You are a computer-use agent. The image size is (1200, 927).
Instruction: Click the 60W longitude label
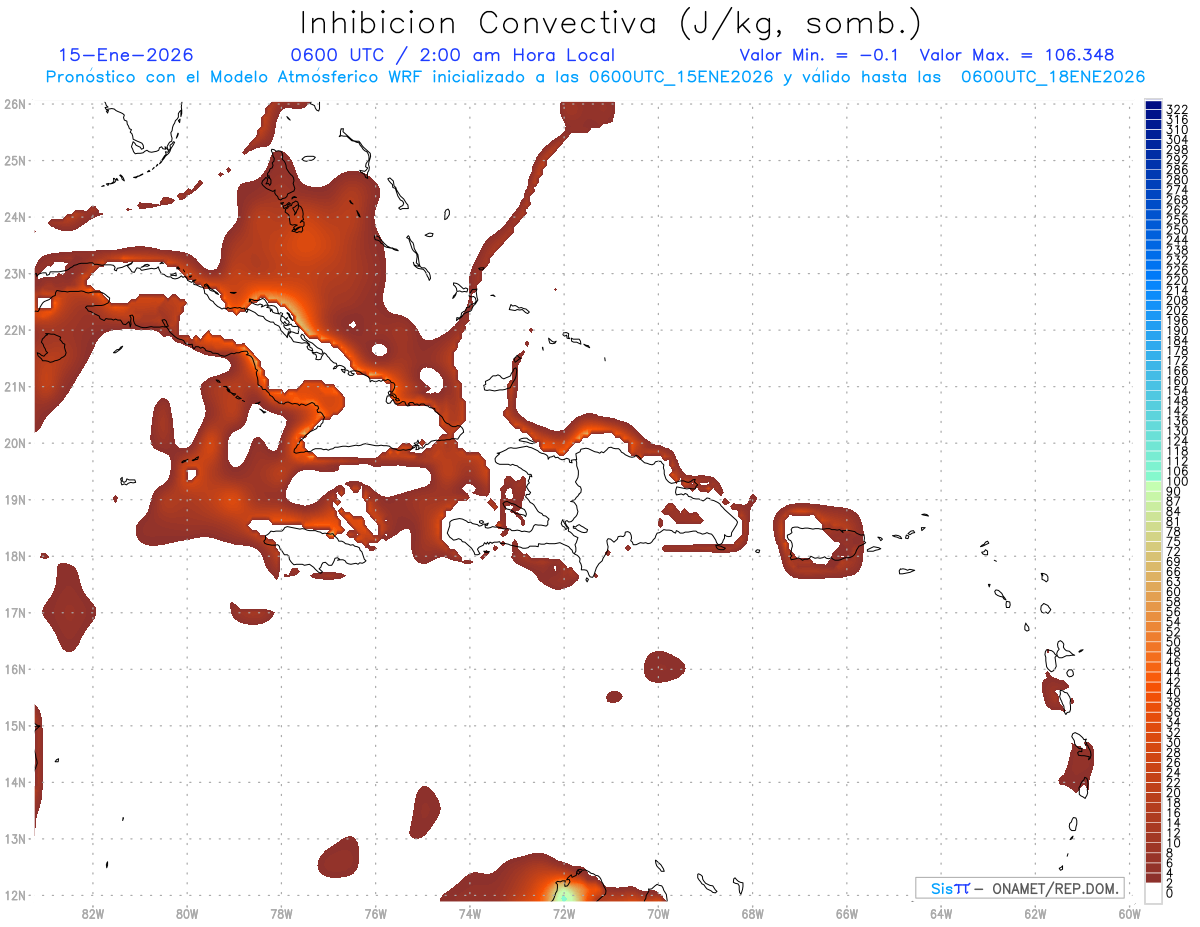click(1129, 913)
